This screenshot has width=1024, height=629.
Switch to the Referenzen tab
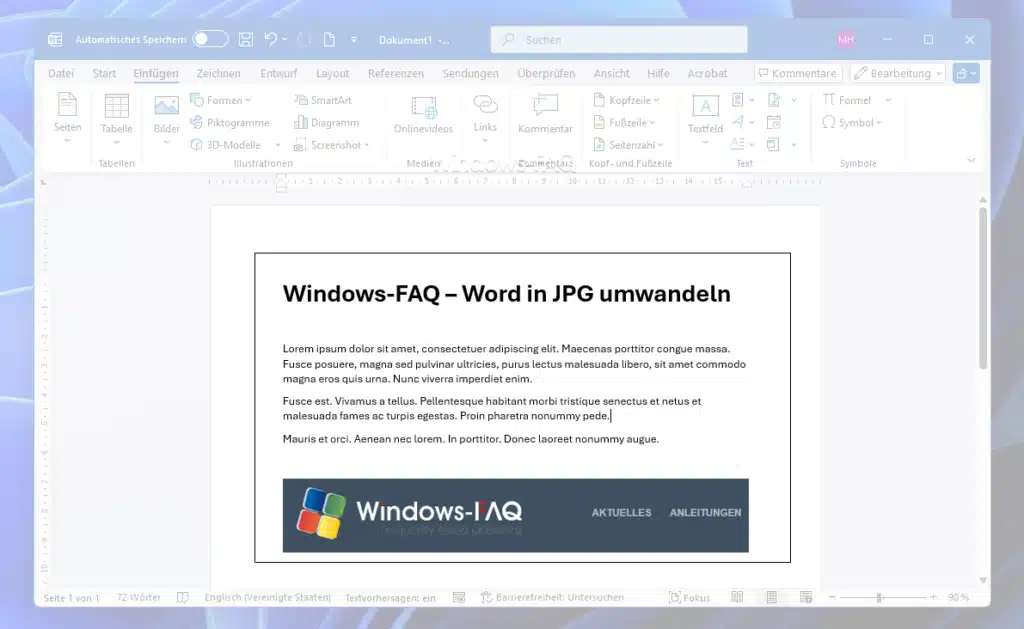[395, 73]
